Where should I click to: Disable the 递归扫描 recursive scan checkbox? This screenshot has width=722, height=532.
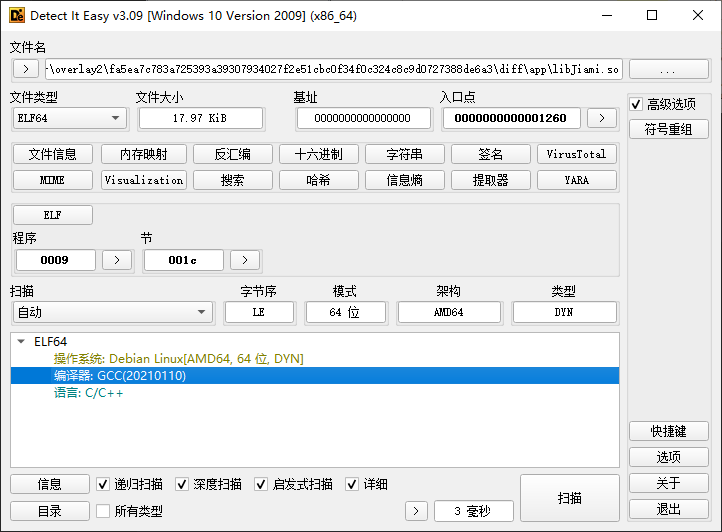[x=103, y=484]
